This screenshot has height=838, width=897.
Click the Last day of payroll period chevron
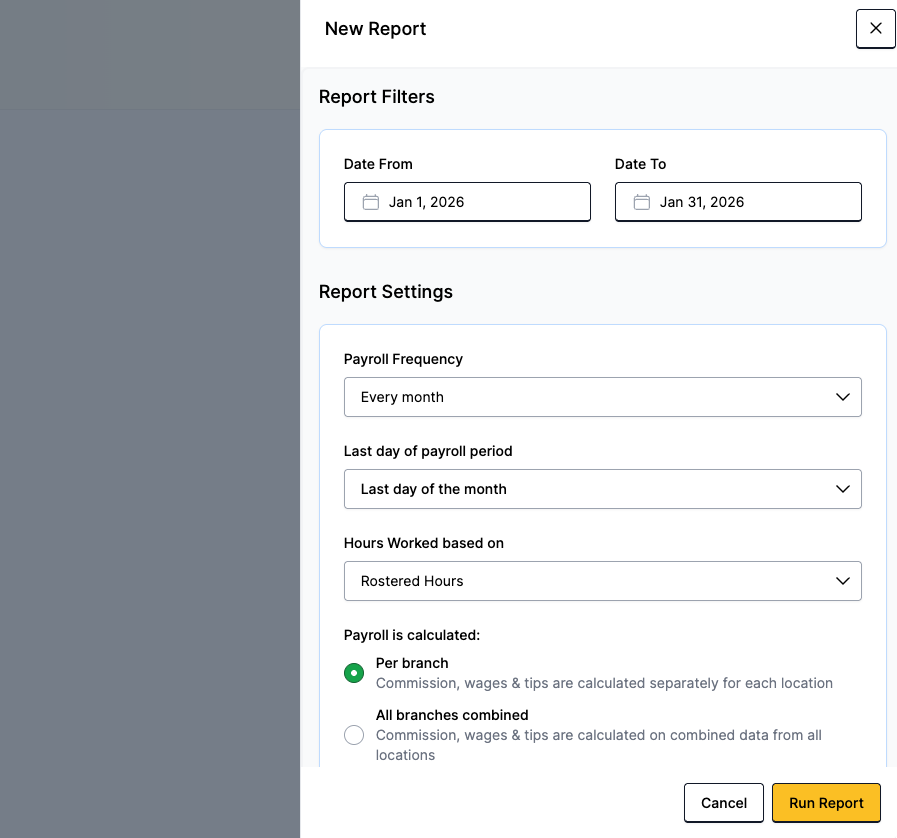pyautogui.click(x=842, y=489)
